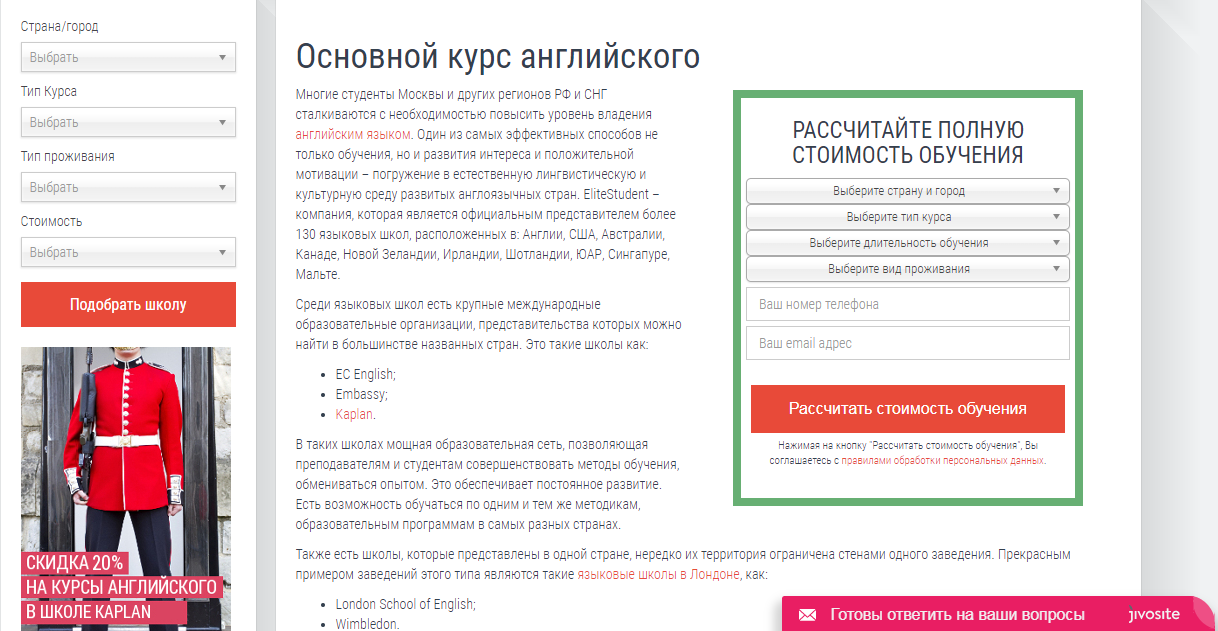
Task: Open the Выберите длительность обучения dropdown
Action: point(907,243)
